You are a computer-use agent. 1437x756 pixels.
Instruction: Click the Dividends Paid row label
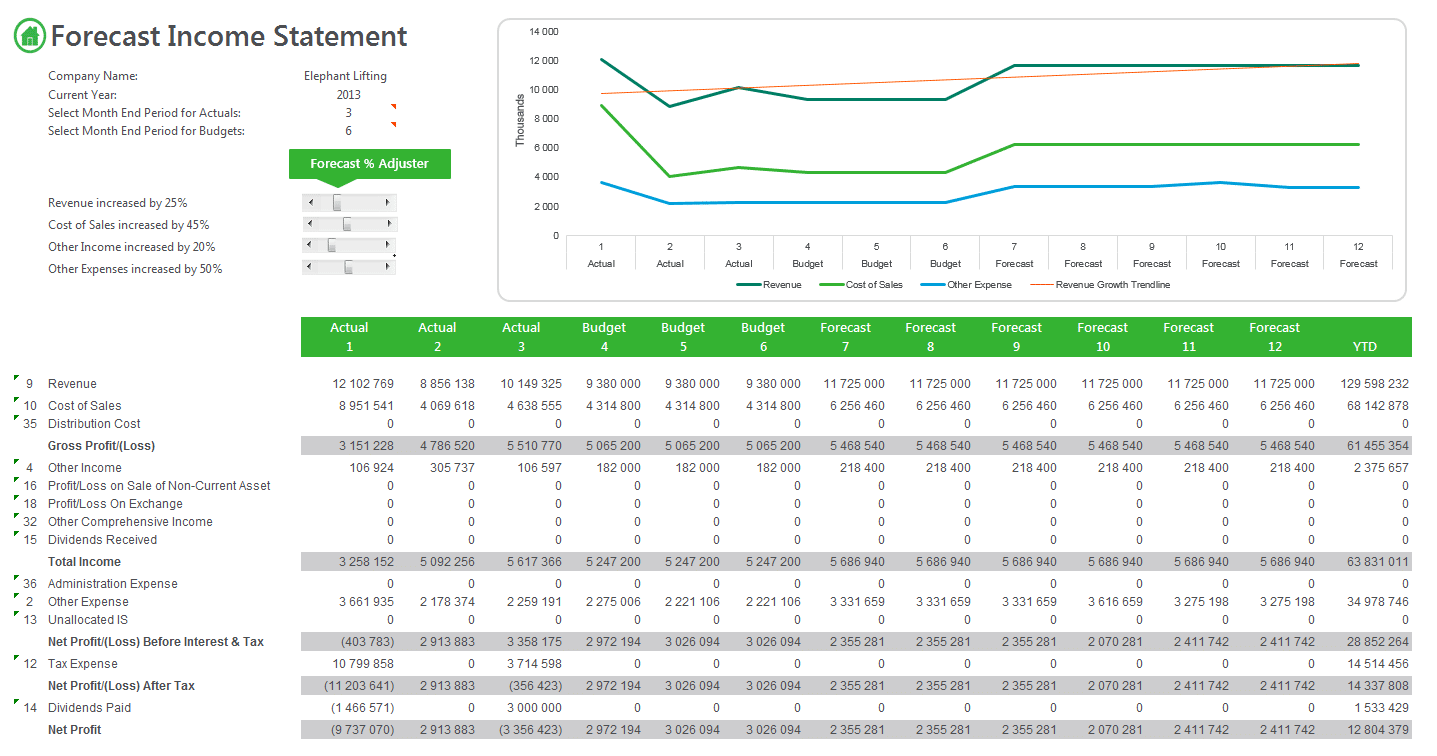[89, 708]
